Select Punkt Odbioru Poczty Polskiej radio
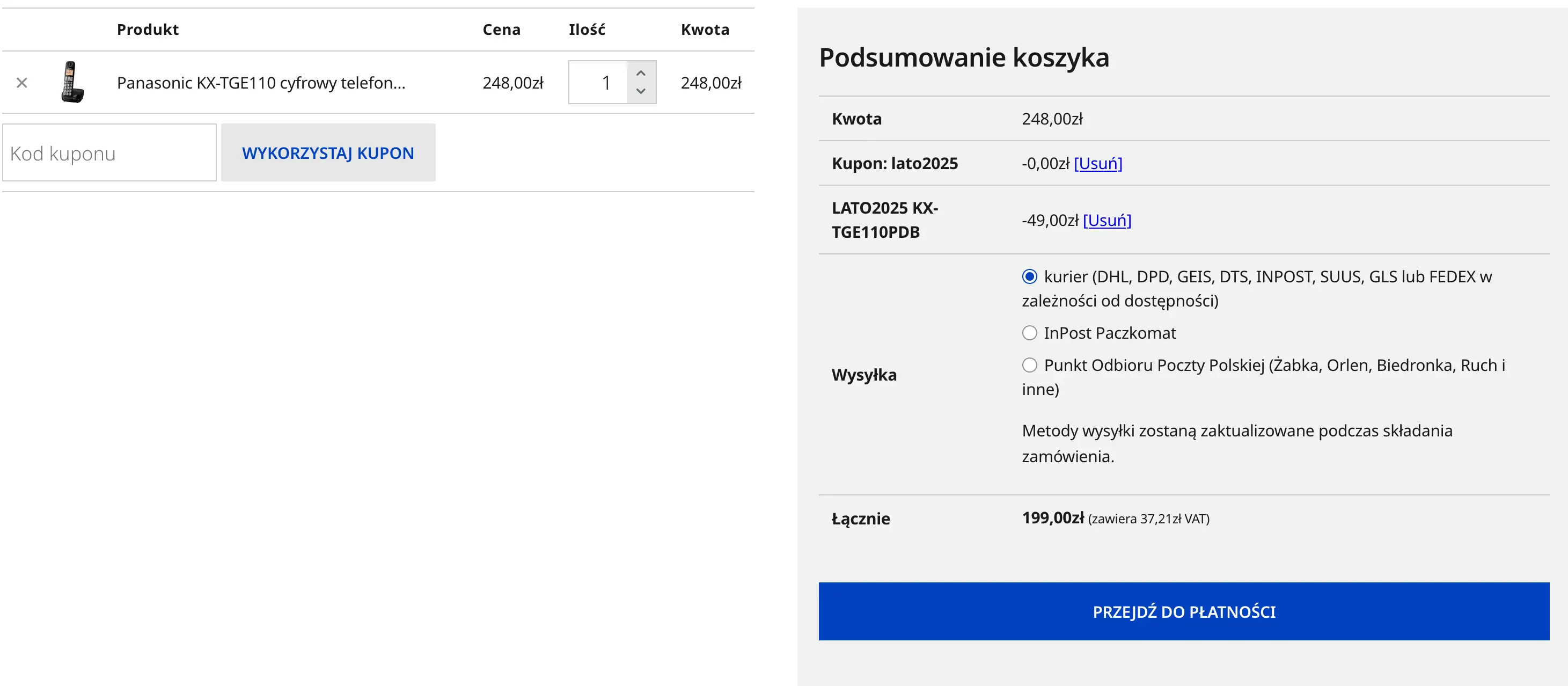The image size is (1568, 686). [x=1029, y=365]
